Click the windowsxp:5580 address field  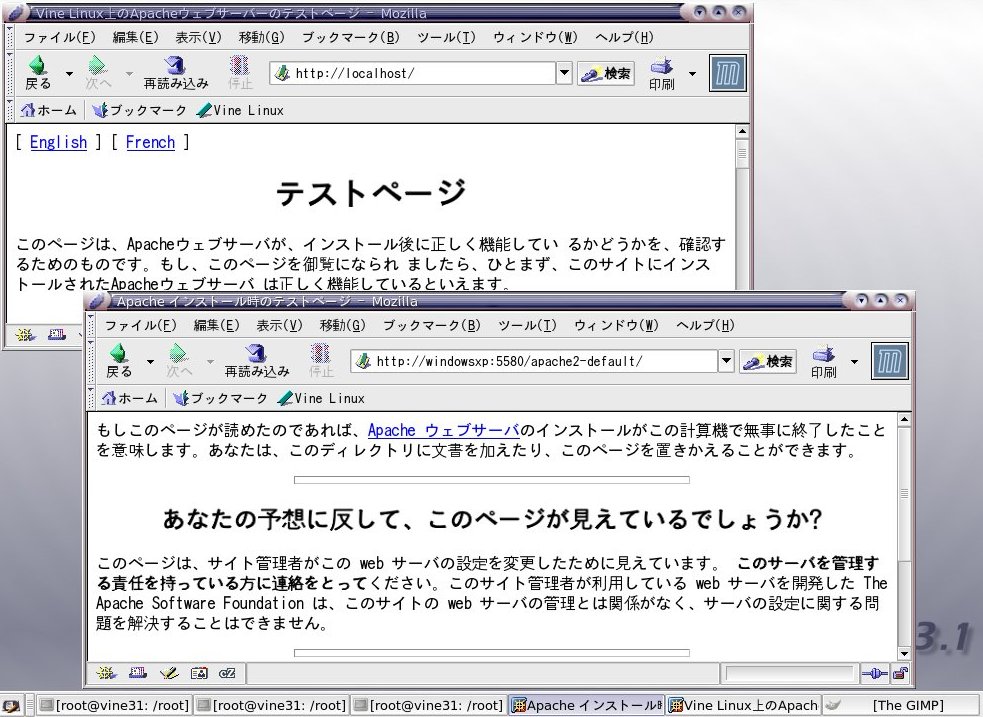(x=534, y=362)
